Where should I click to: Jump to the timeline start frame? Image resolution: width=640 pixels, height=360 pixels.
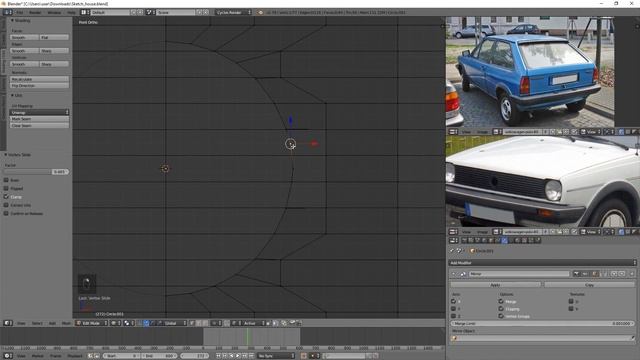(x=218, y=356)
